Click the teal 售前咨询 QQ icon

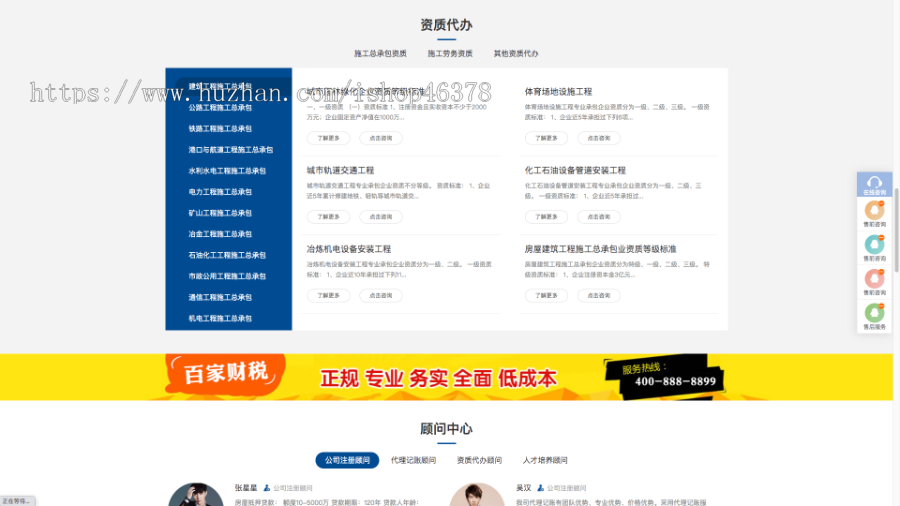[874, 245]
